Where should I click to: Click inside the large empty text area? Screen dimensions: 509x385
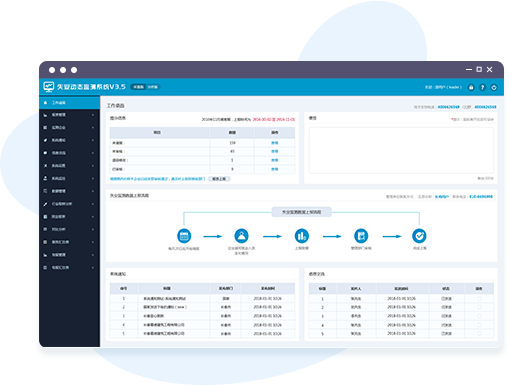[401, 150]
